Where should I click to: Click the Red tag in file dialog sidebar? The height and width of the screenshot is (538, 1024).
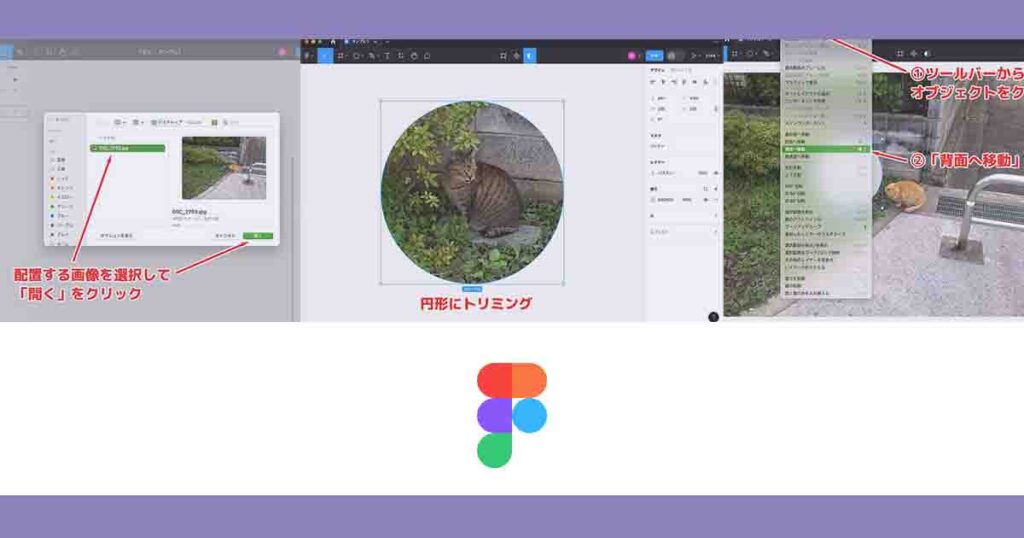(x=60, y=178)
